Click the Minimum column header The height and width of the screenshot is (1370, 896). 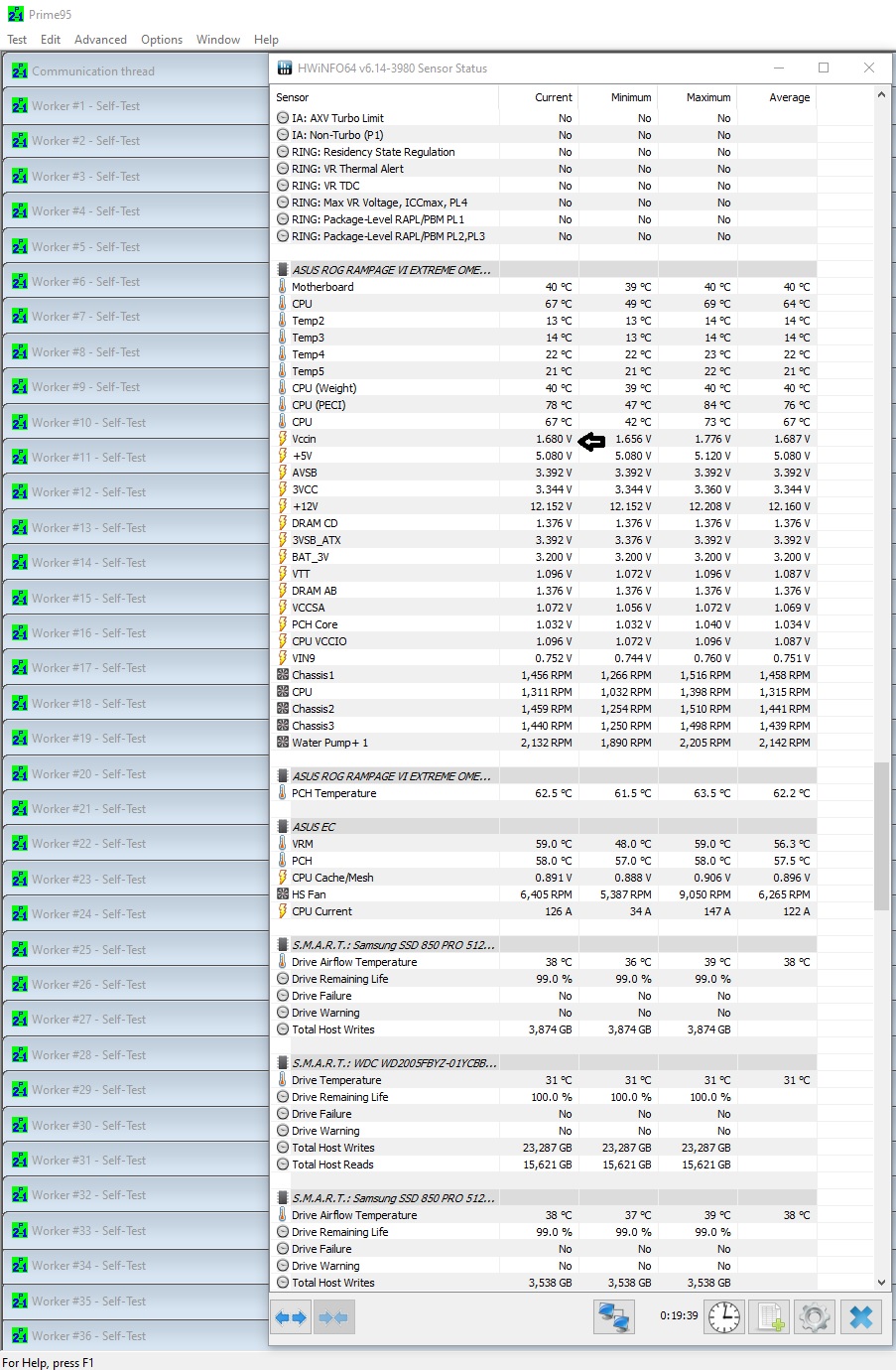pyautogui.click(x=617, y=97)
